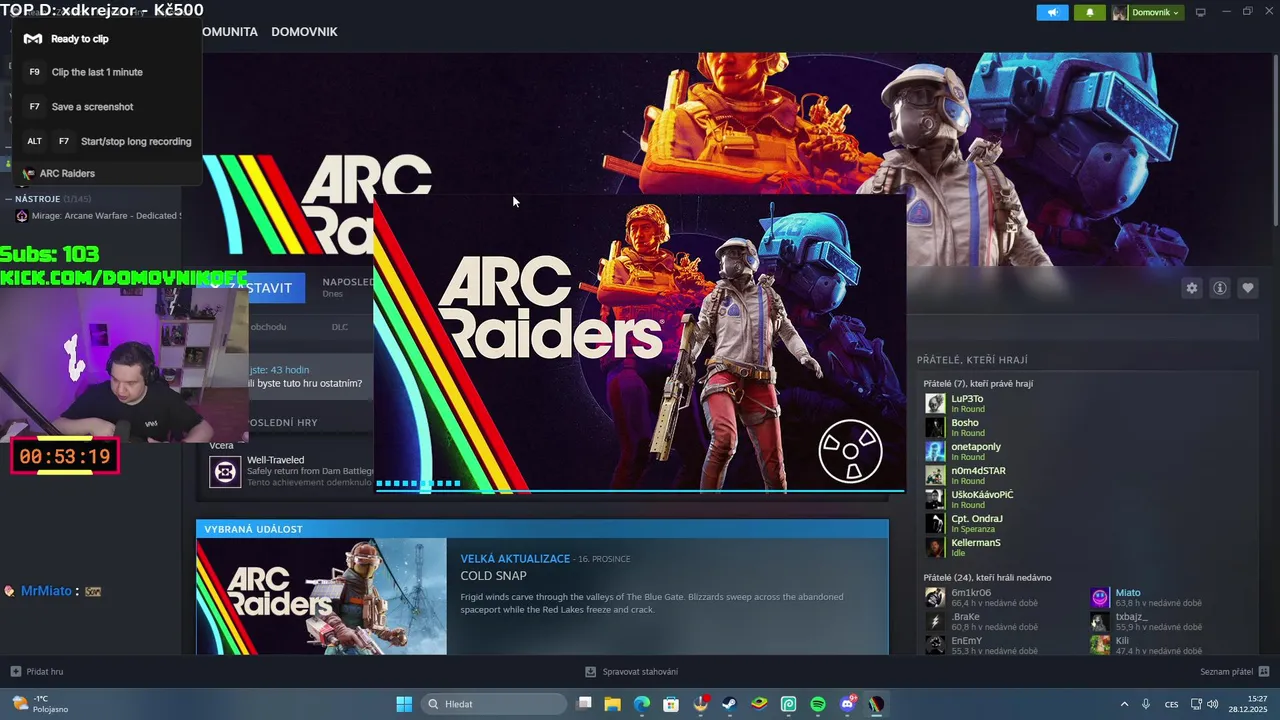
Task: Open Microsoft Edge from taskbar
Action: 642,704
